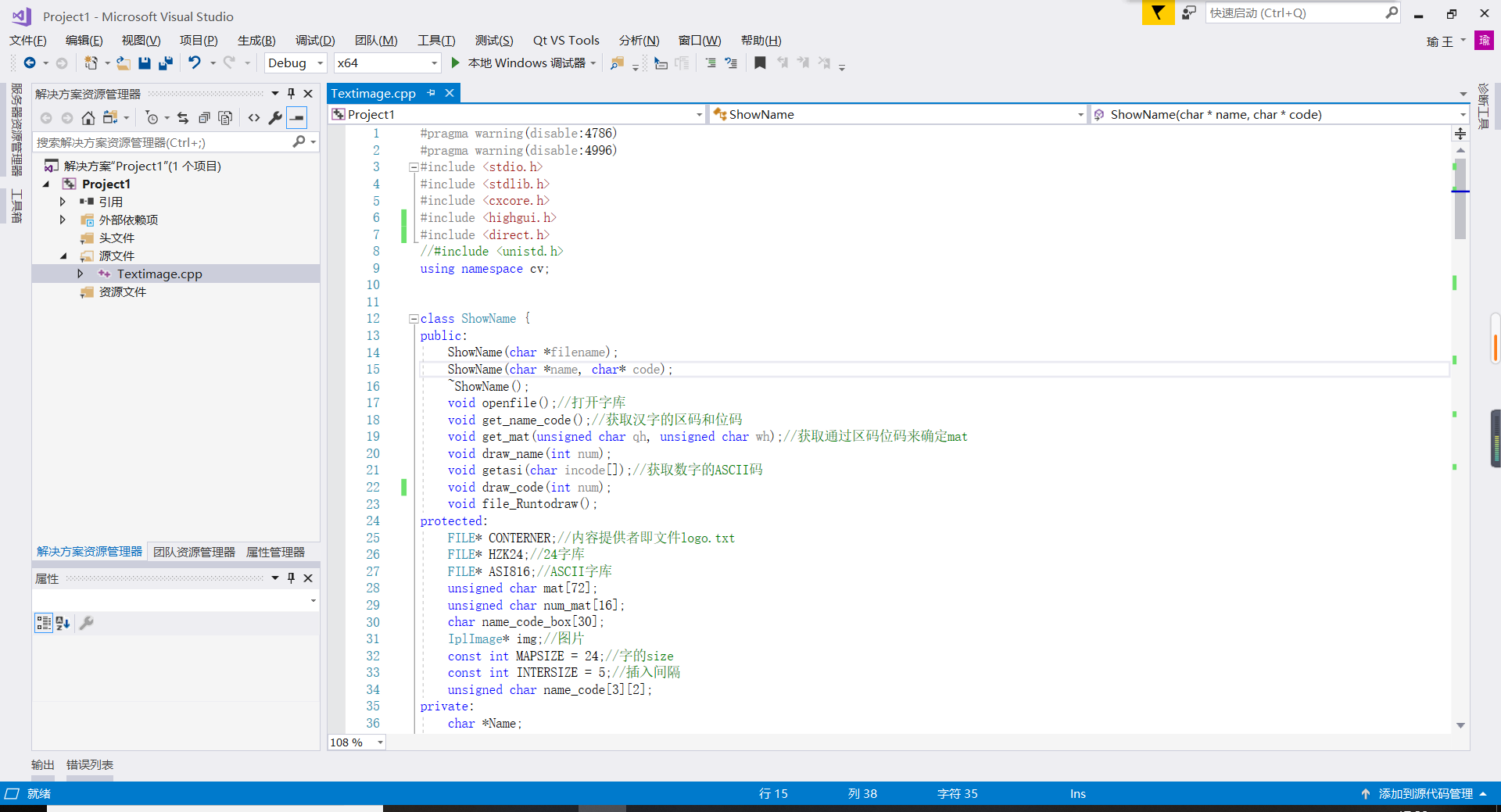Image resolution: width=1501 pixels, height=812 pixels.
Task: Select the 资源文件 folder in the tree
Action: click(123, 292)
